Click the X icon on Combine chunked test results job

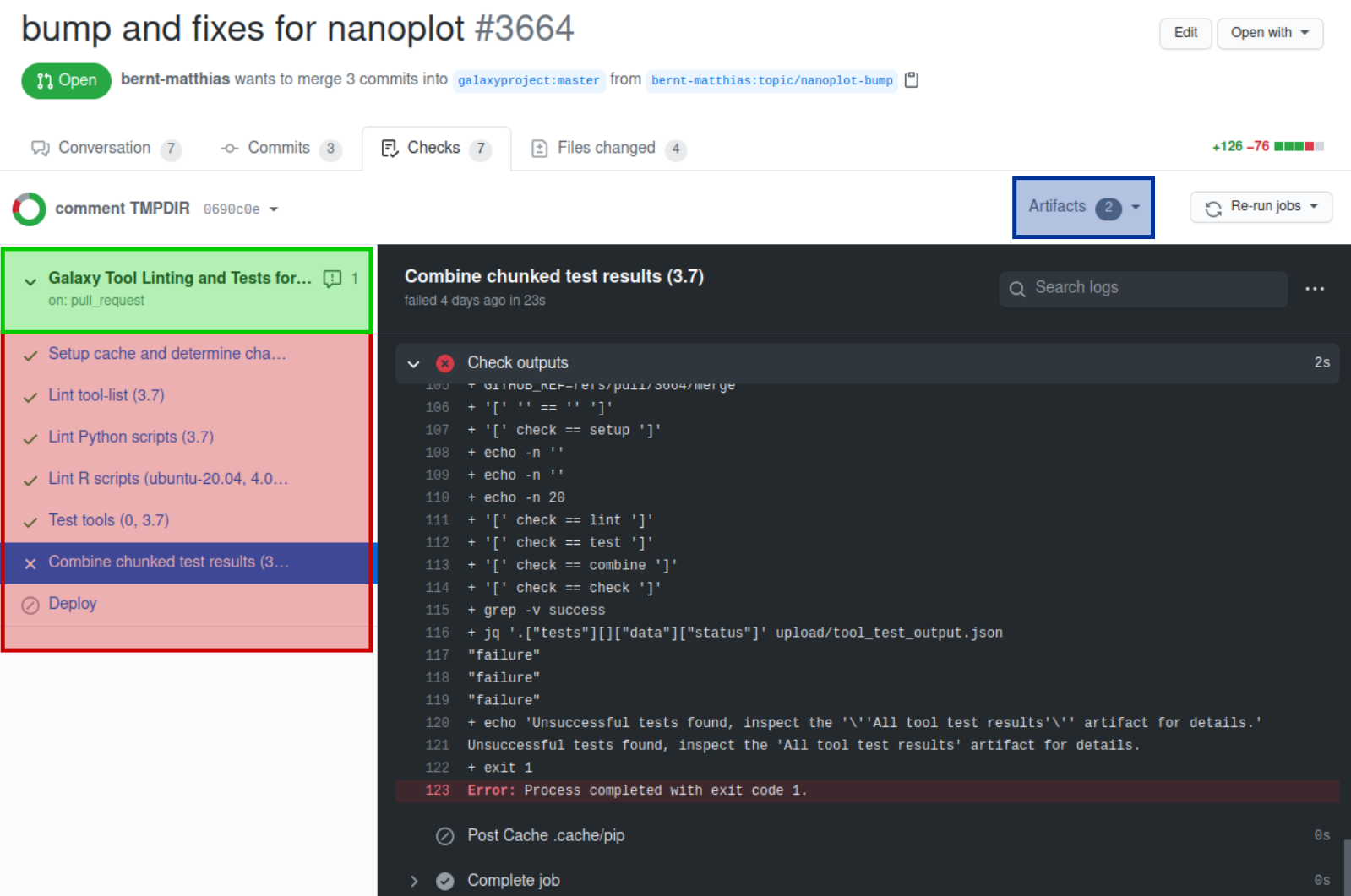point(30,563)
